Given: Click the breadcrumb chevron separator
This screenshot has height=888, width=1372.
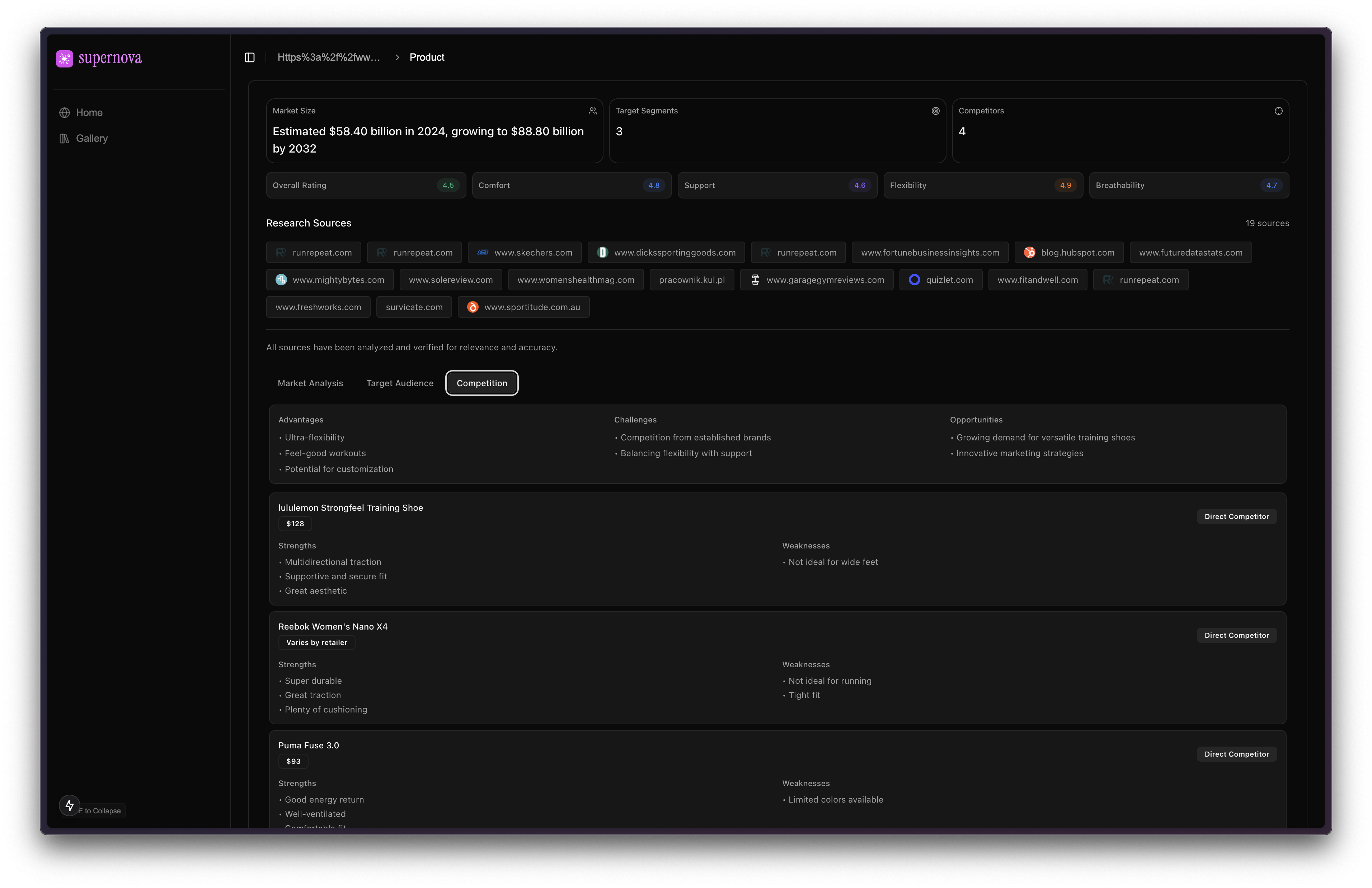Looking at the screenshot, I should click(397, 57).
